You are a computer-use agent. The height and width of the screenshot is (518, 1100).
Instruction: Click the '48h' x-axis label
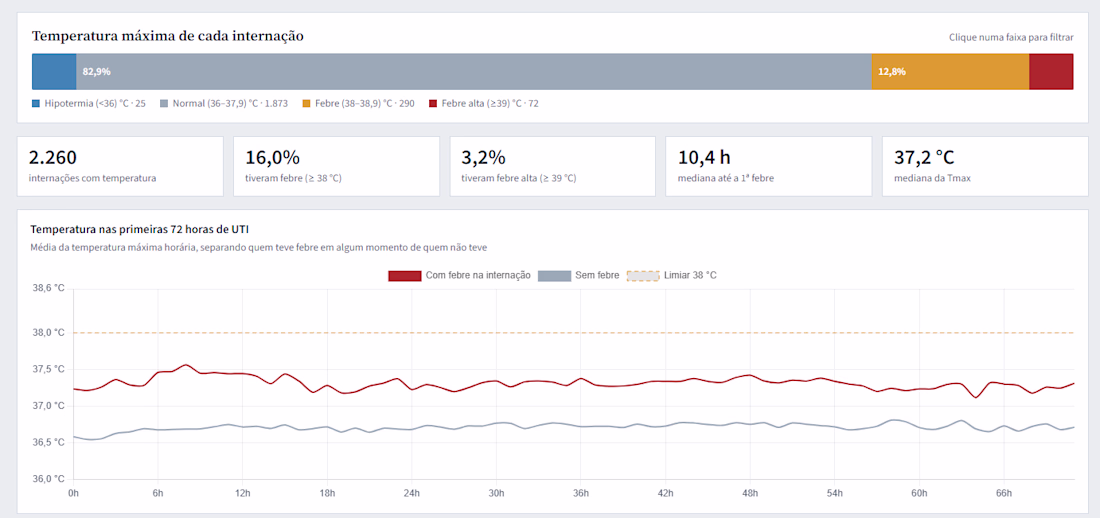tap(750, 493)
